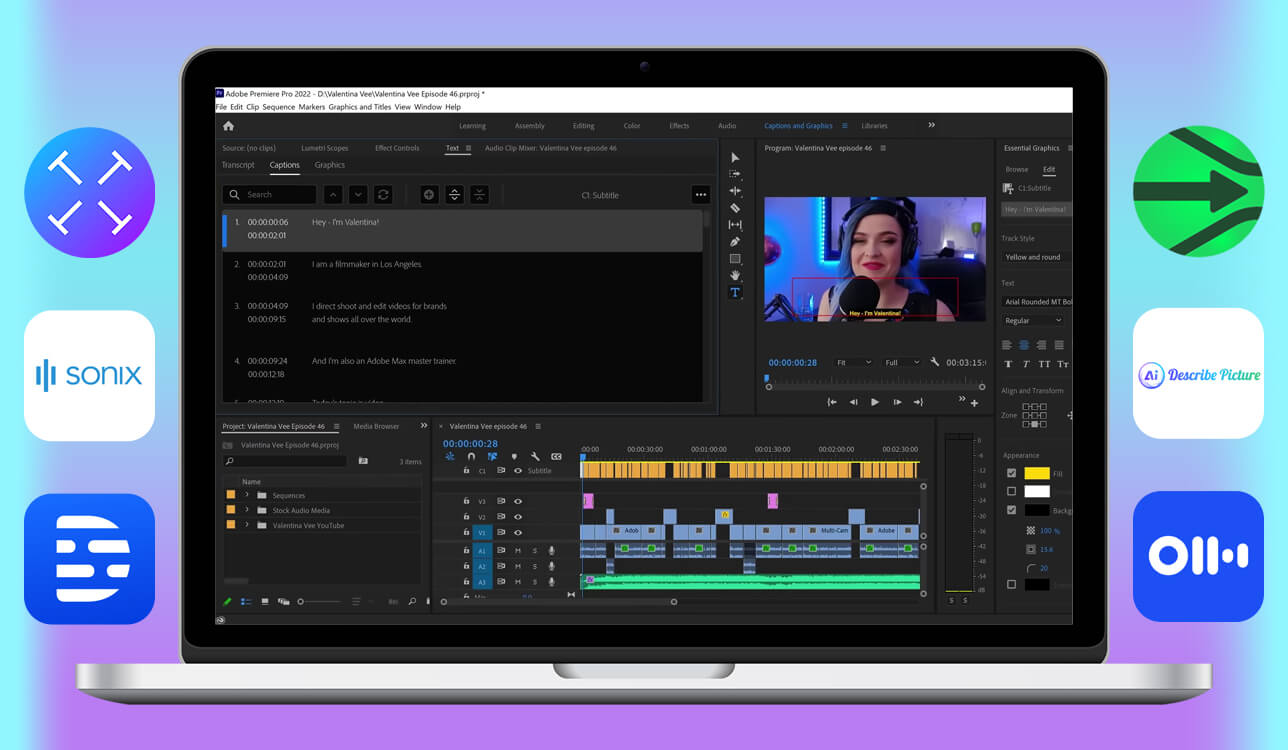Switch to the Transcript tab
The width and height of the screenshot is (1288, 750).
(x=238, y=165)
